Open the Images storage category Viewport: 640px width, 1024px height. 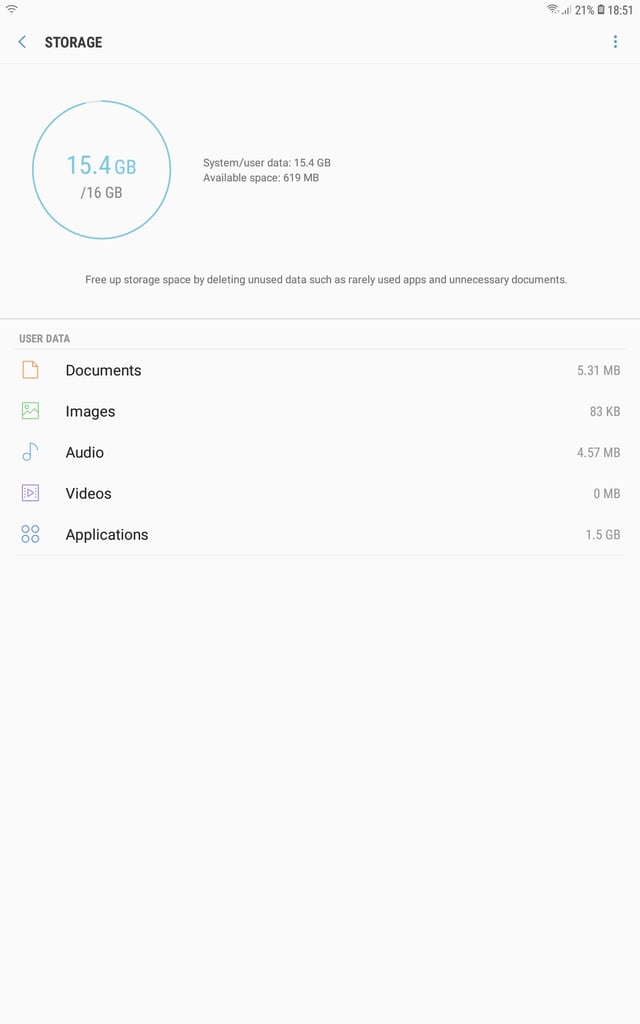(x=320, y=411)
